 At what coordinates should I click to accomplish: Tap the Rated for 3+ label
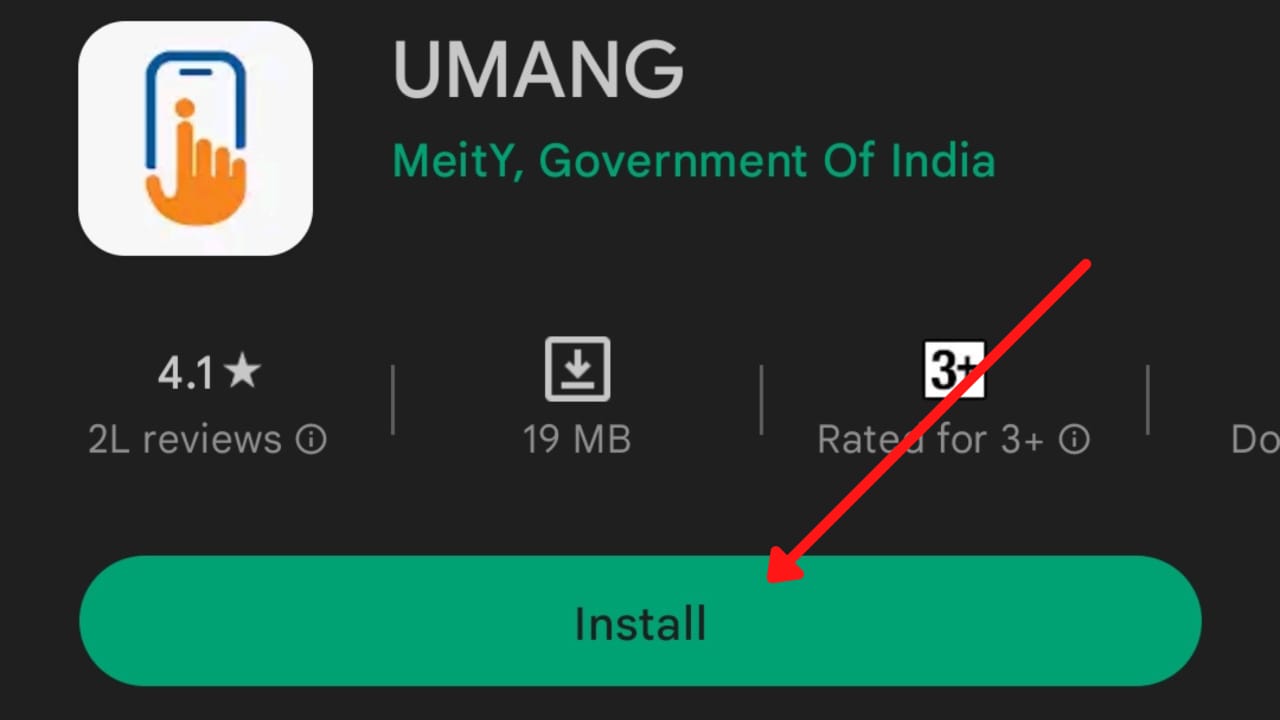[x=930, y=439]
